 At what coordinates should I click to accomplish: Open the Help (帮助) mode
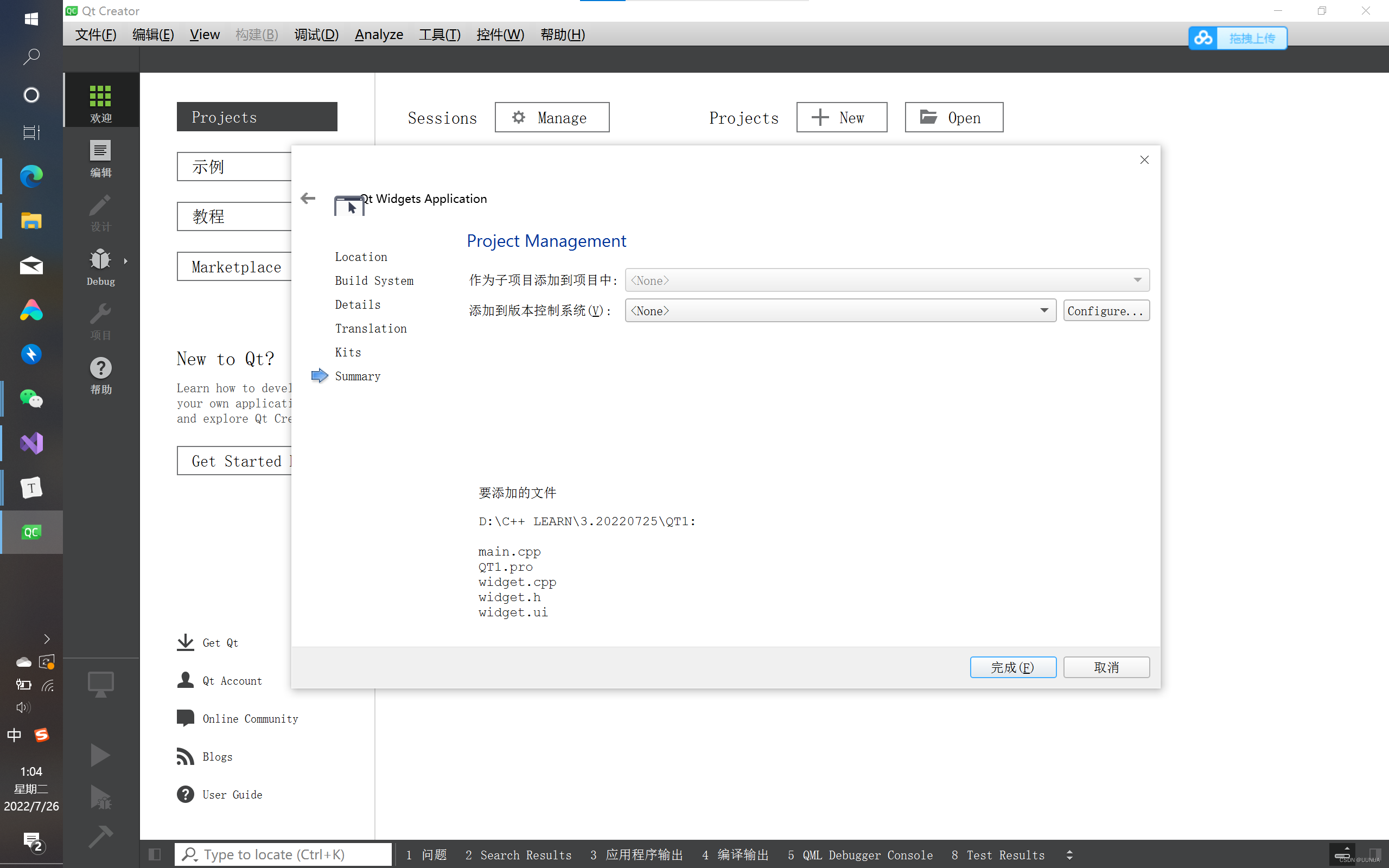pyautogui.click(x=100, y=375)
